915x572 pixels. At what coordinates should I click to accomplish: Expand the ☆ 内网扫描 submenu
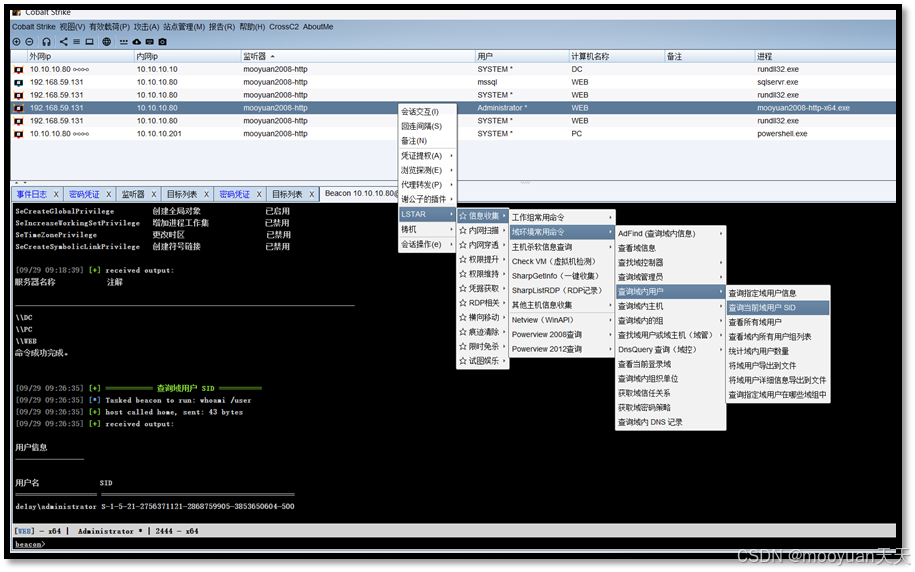point(482,231)
